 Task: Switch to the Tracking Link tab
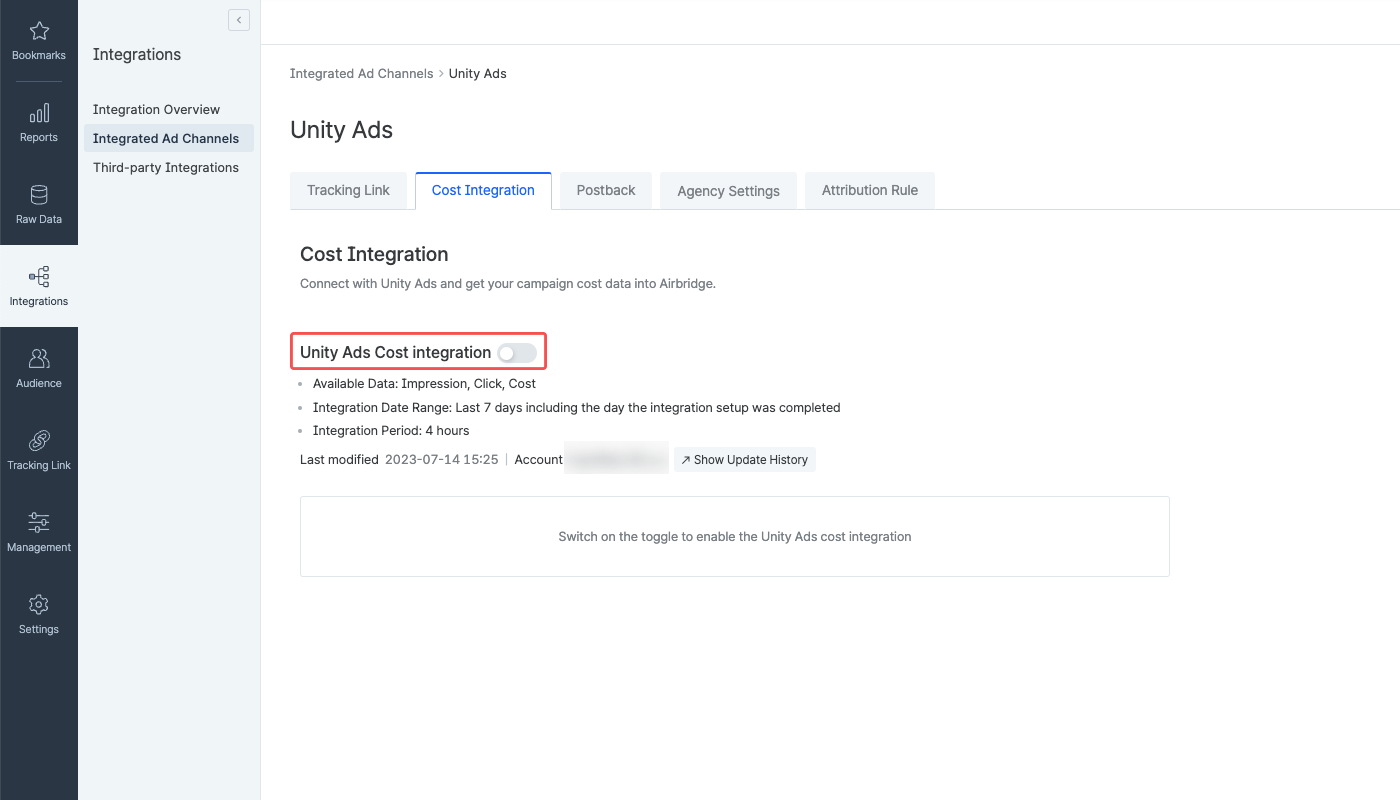(348, 191)
